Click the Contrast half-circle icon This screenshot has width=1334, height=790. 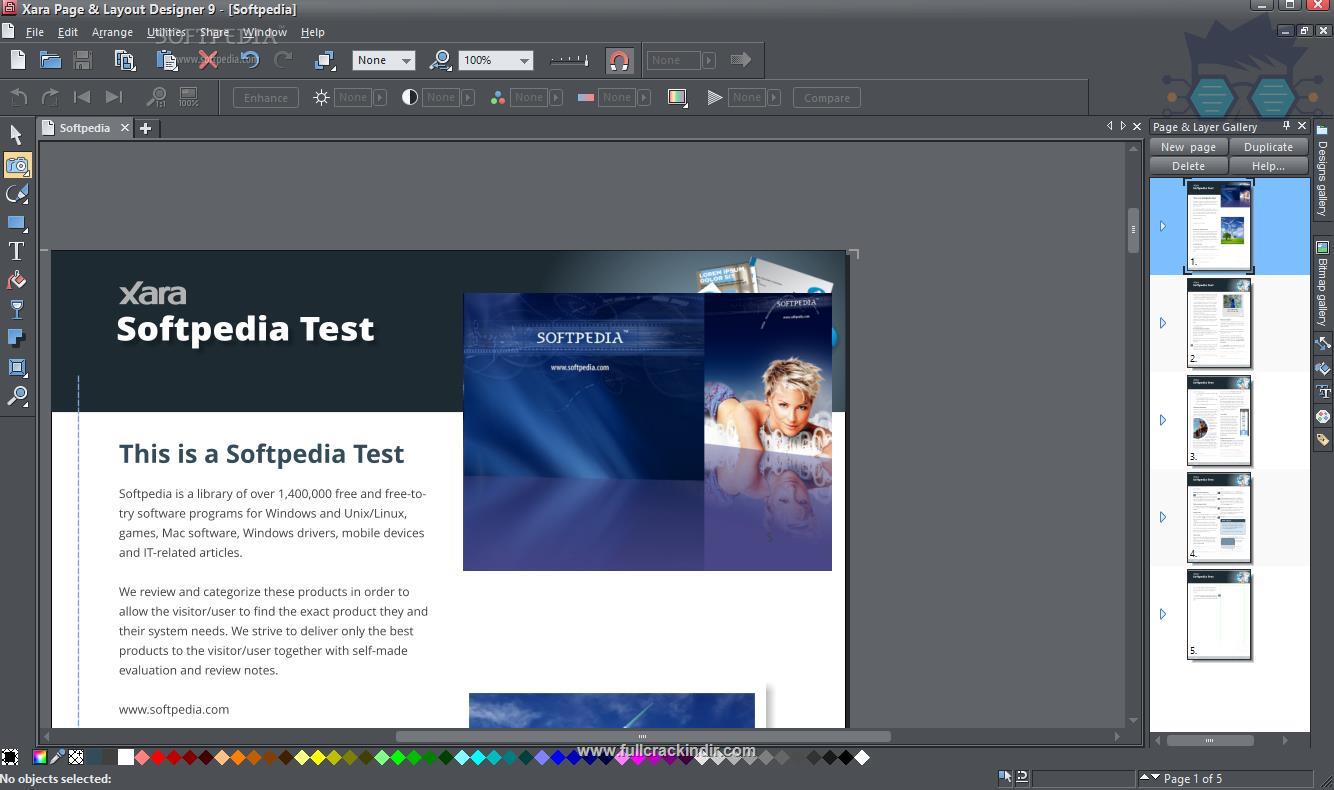pyautogui.click(x=409, y=97)
